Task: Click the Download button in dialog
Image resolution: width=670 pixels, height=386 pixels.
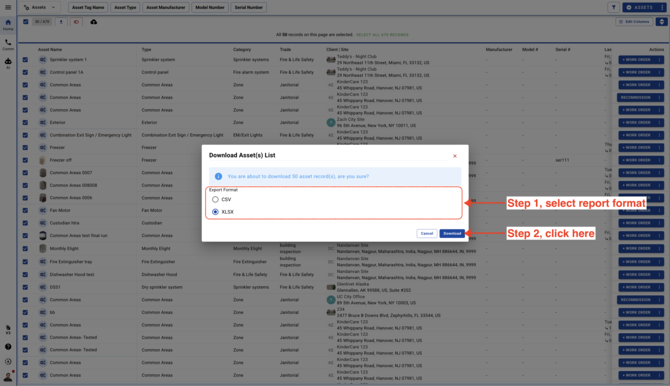Action: click(452, 233)
